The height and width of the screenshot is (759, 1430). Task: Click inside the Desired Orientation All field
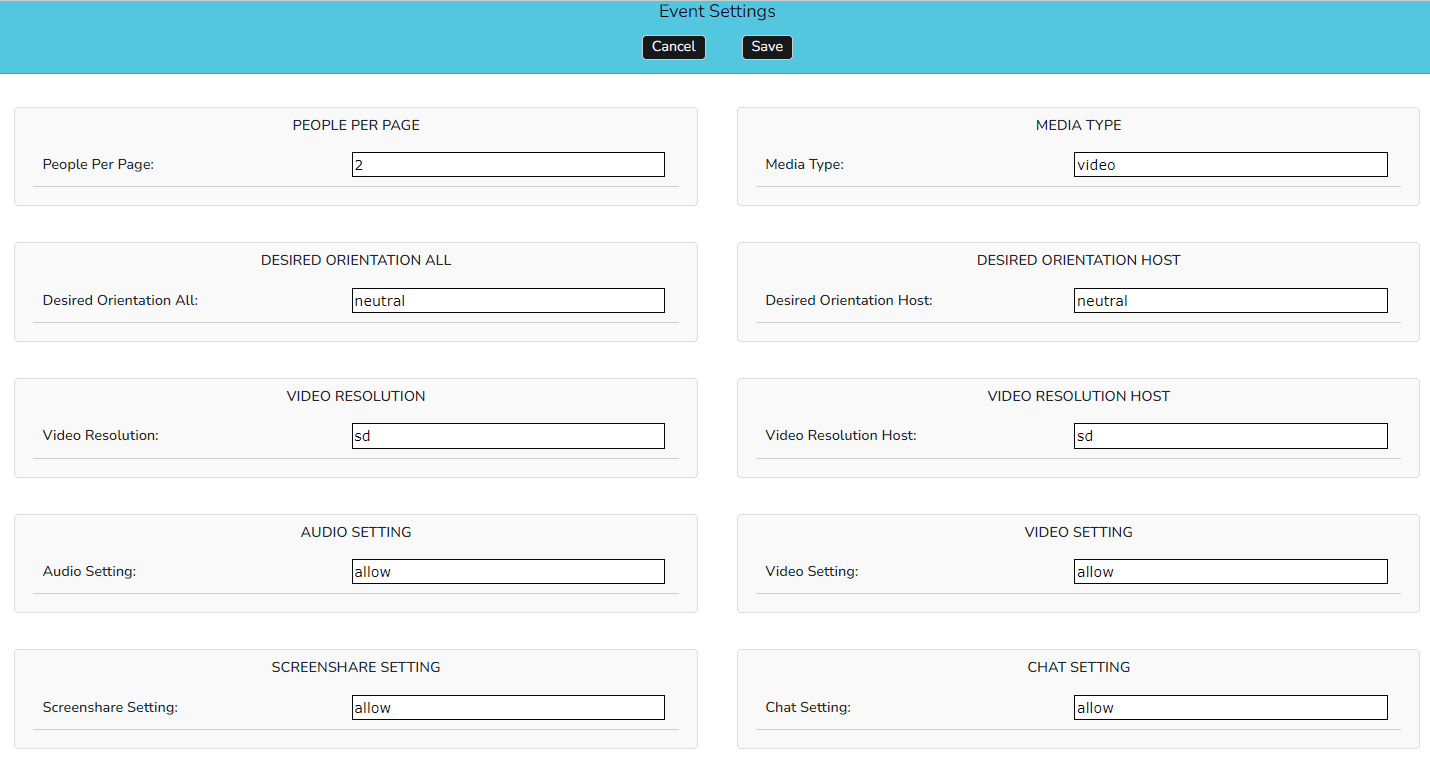(x=507, y=300)
